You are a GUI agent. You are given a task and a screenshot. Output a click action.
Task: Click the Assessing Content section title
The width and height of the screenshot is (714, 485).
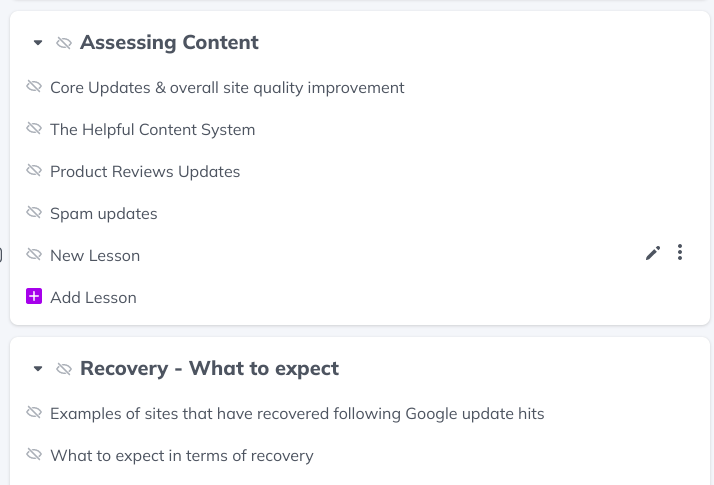point(169,43)
